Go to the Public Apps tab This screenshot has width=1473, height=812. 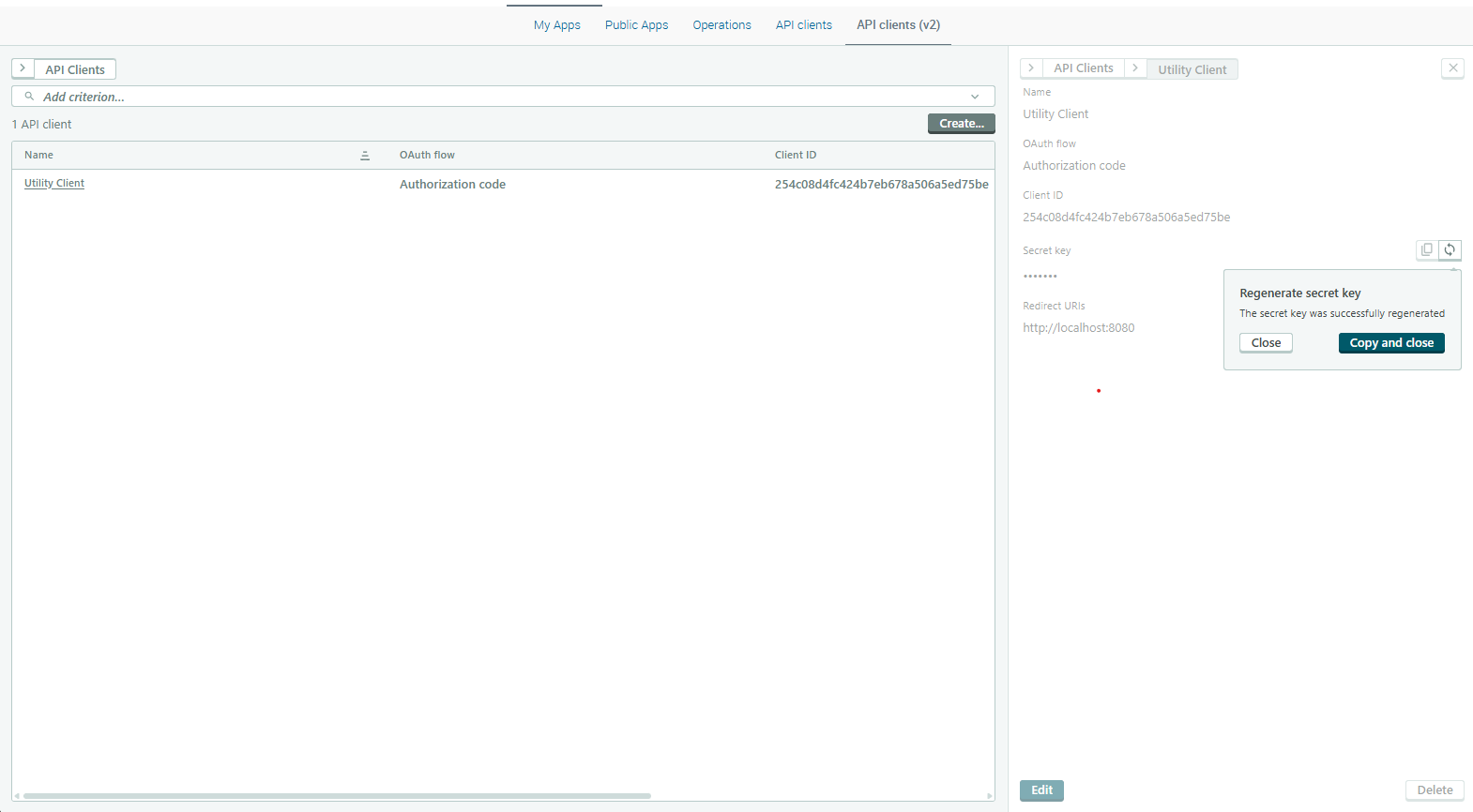[636, 25]
